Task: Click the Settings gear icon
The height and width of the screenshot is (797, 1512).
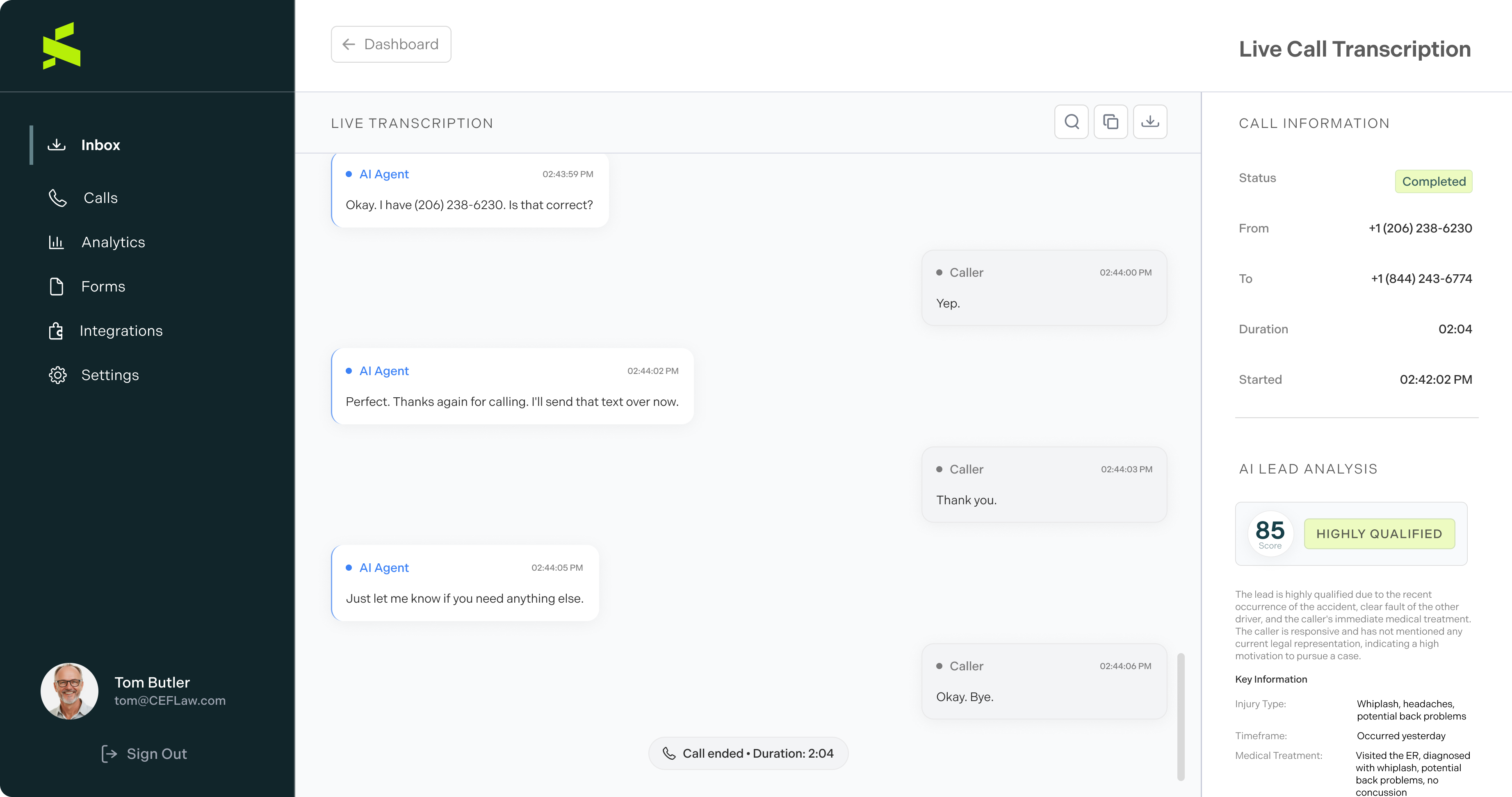Action: tap(57, 375)
